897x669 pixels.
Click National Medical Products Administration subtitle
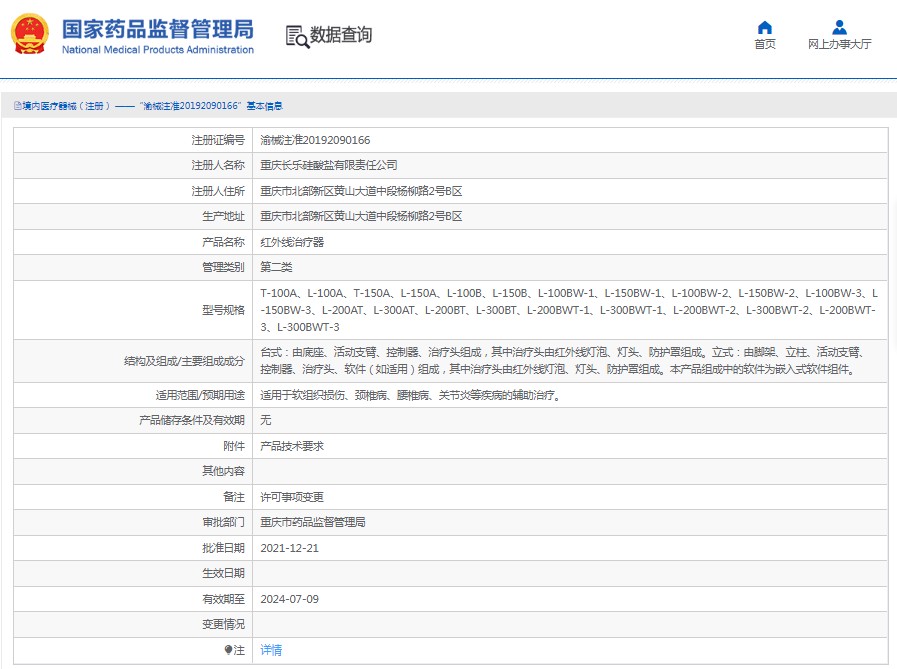[158, 50]
